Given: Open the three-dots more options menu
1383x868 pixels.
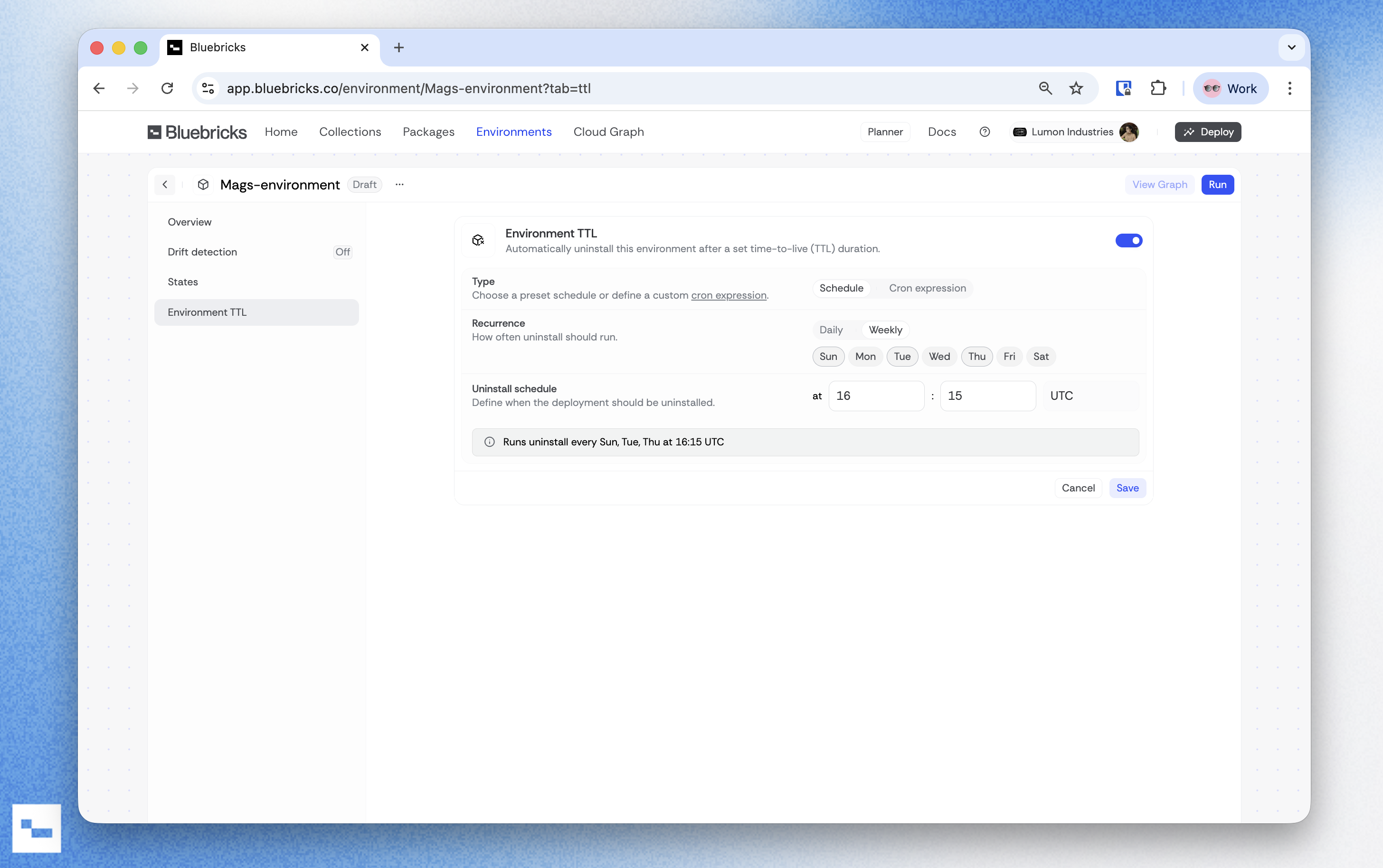Looking at the screenshot, I should (x=399, y=184).
